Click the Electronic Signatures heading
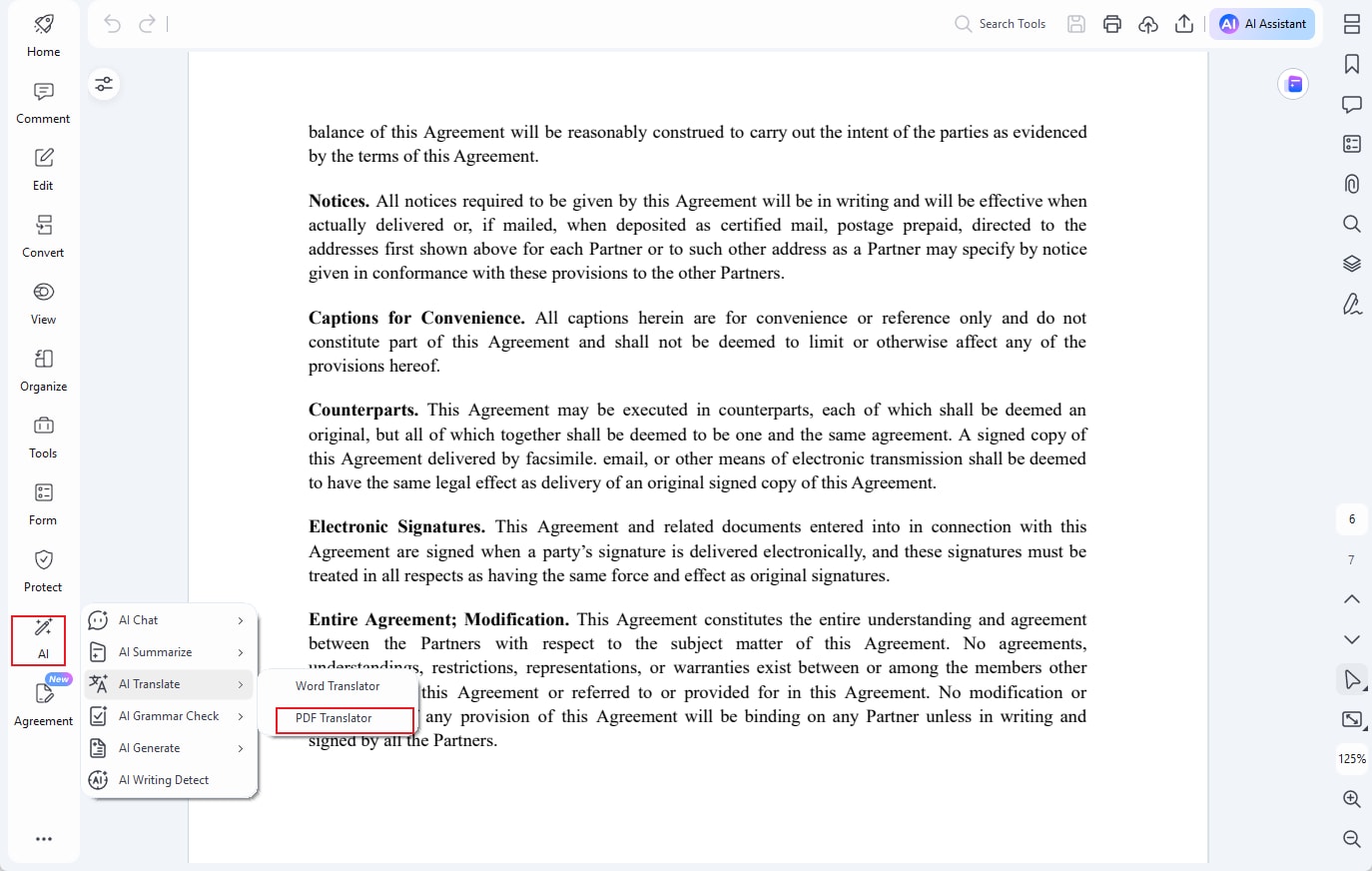 pyautogui.click(x=397, y=526)
